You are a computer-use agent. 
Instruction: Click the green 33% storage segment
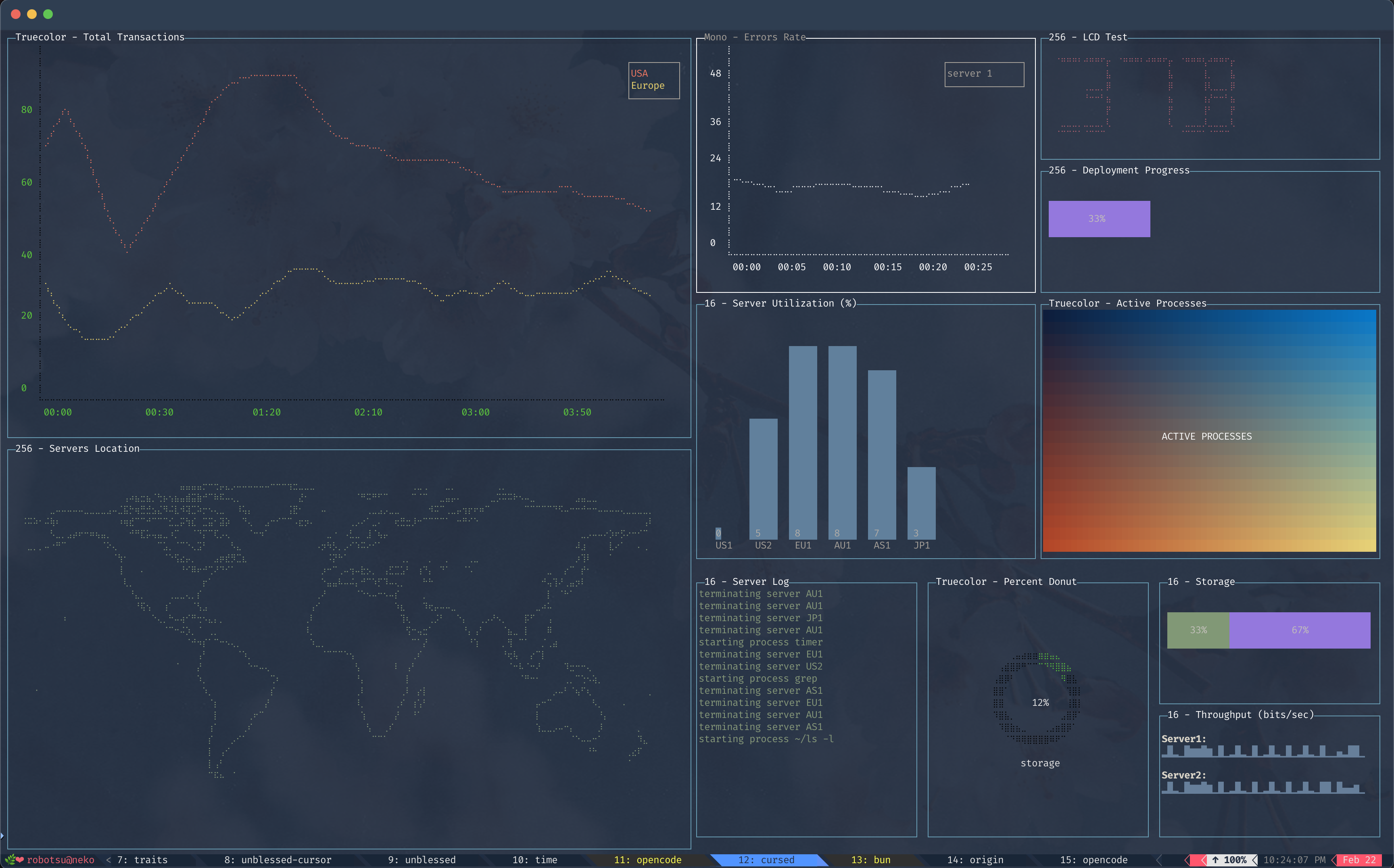click(x=1198, y=630)
